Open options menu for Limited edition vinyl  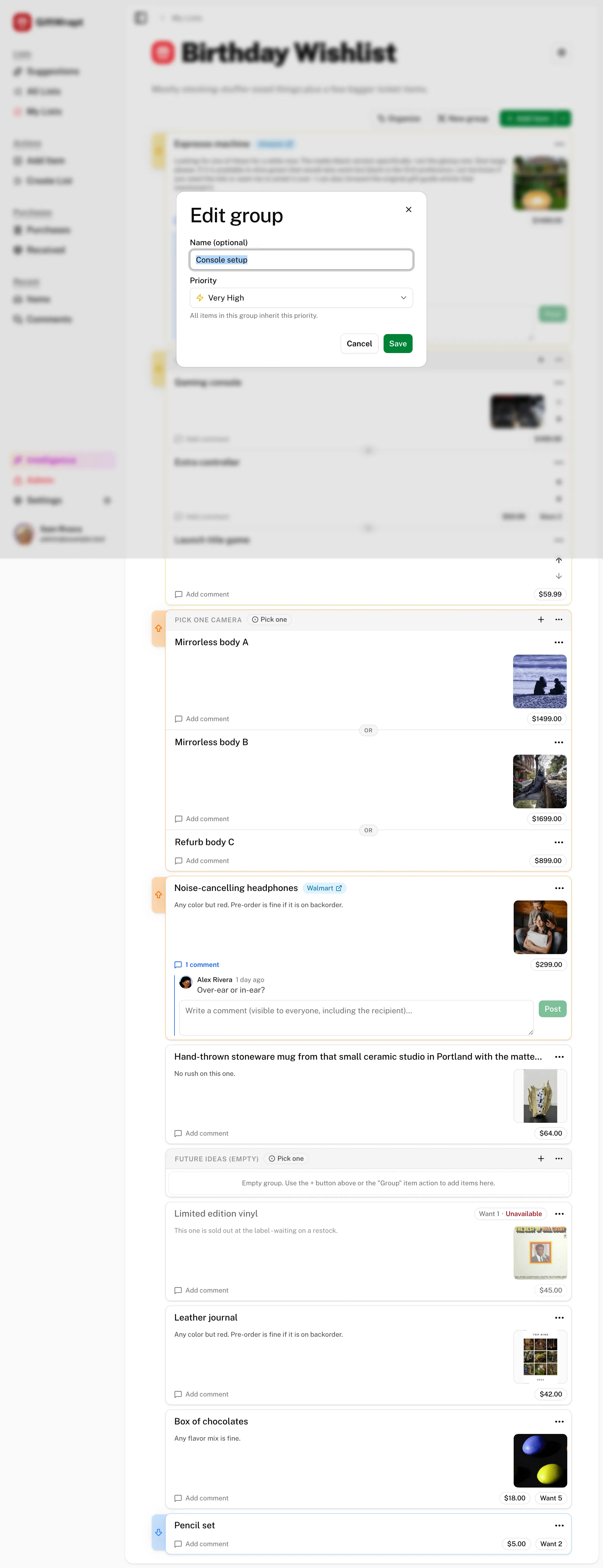[559, 1214]
